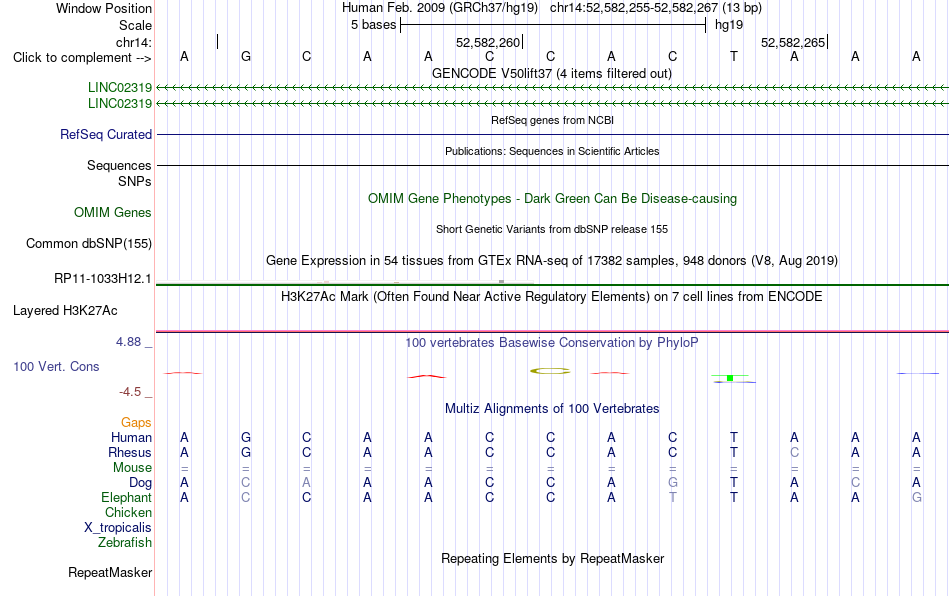
Task: Click the Chicken alignment row label
Action: 128,512
